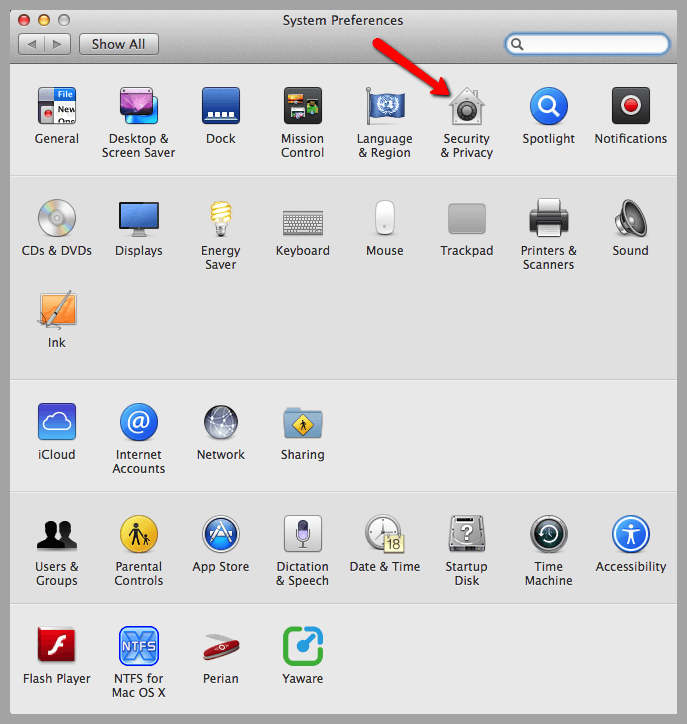Go back with the left arrow button

tap(31, 44)
